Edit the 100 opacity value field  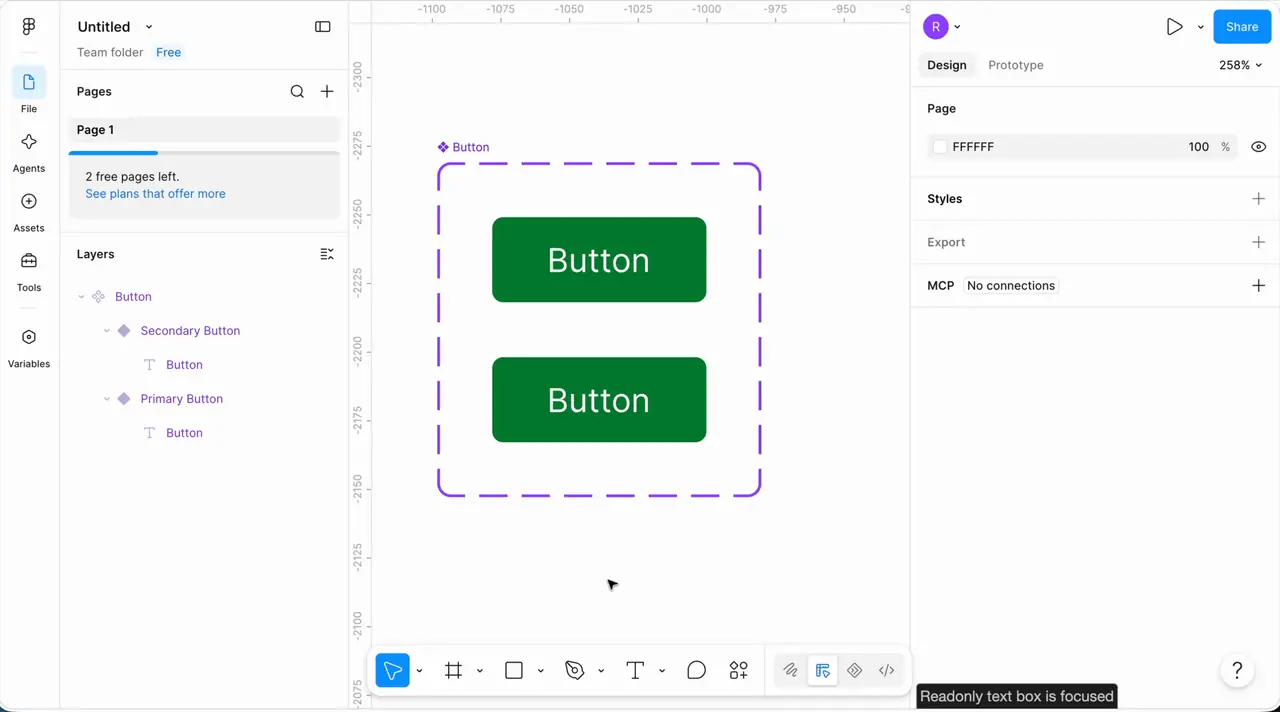(1198, 147)
